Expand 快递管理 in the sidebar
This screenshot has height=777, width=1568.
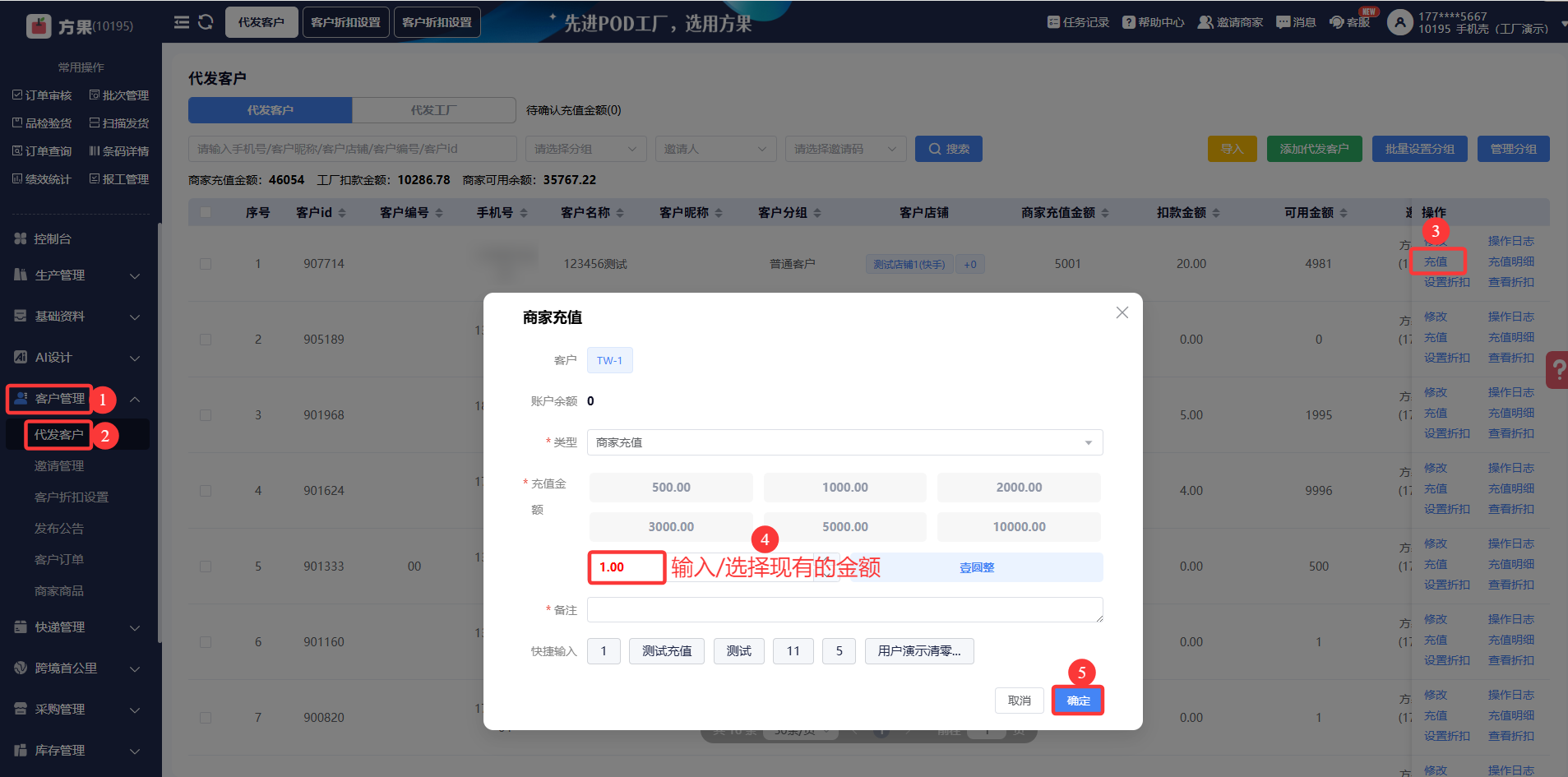point(77,627)
